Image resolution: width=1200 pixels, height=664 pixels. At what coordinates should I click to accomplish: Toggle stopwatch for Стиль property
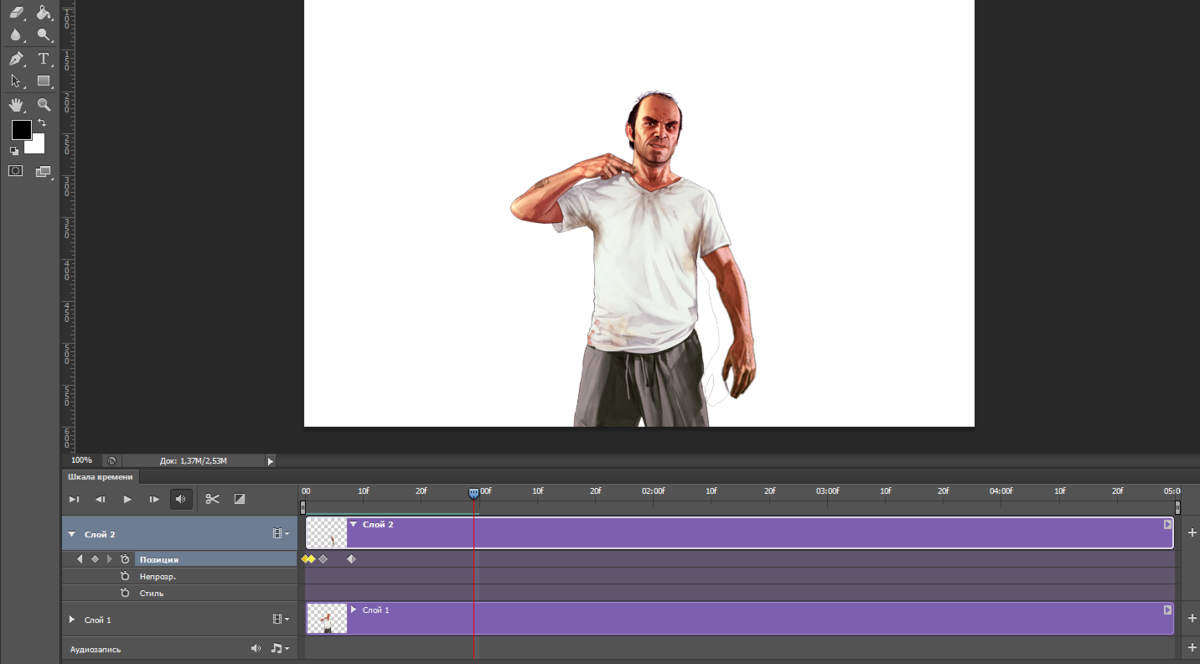coord(125,593)
